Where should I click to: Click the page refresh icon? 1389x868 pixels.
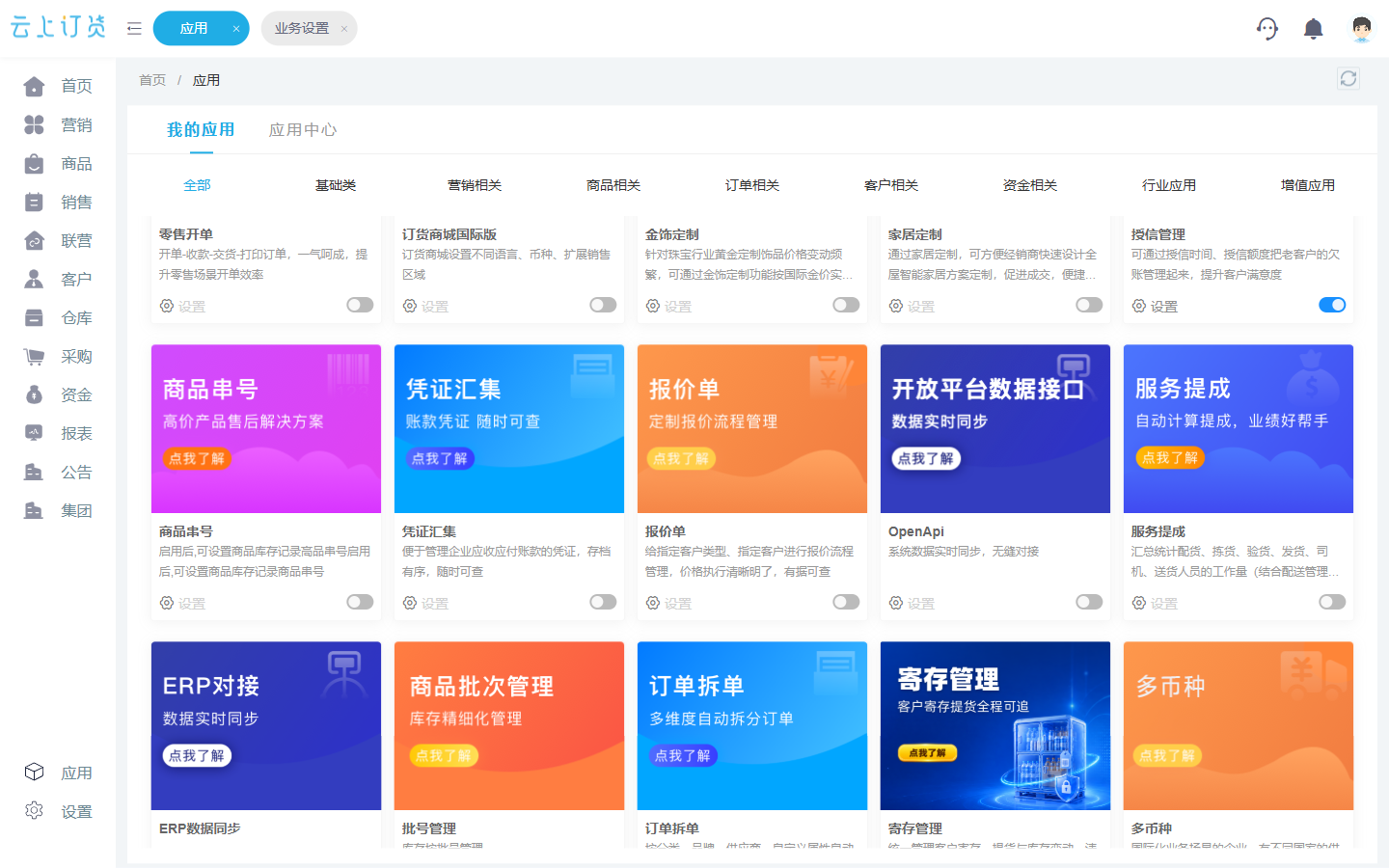click(1348, 79)
